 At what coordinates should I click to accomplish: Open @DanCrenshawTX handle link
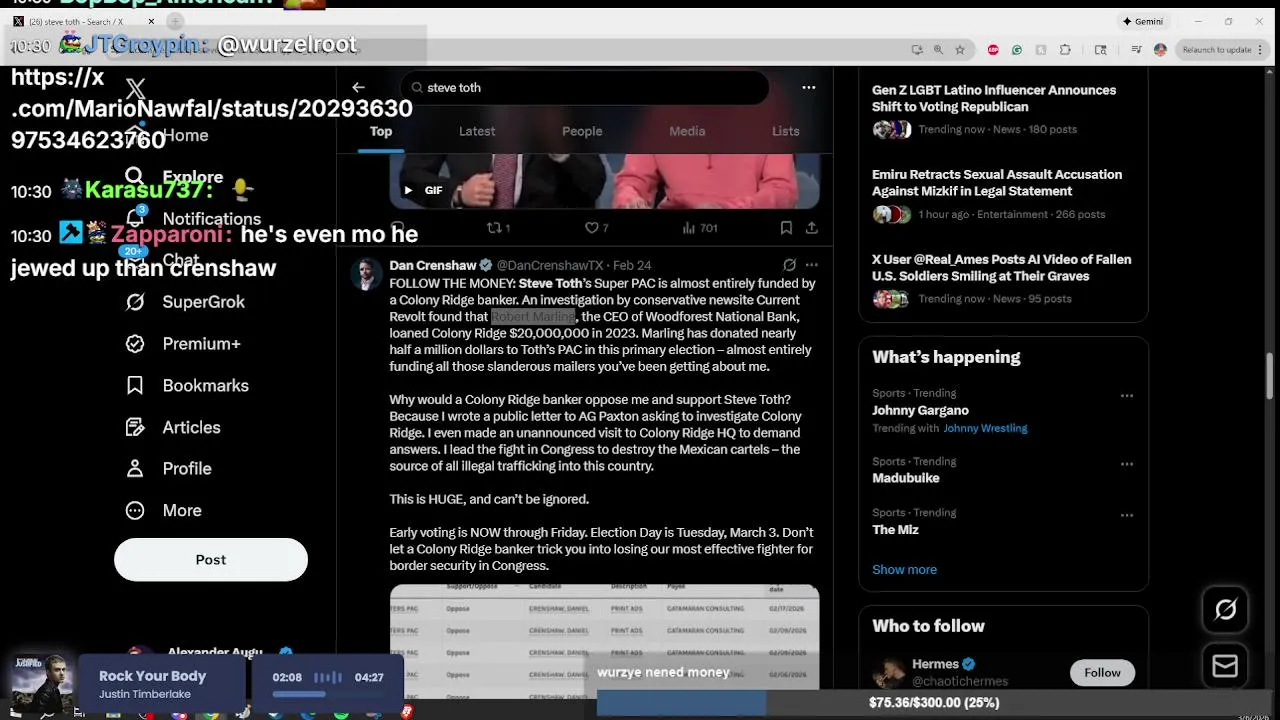tap(550, 265)
